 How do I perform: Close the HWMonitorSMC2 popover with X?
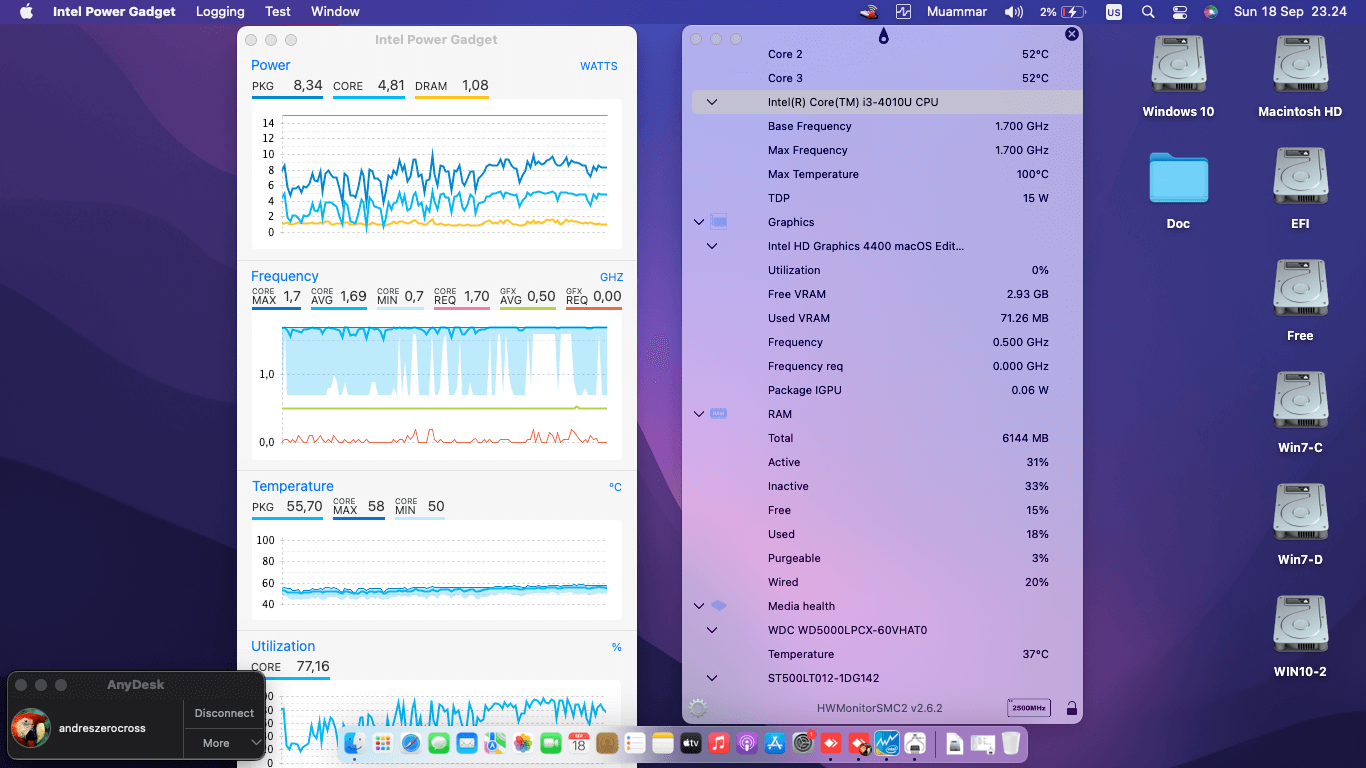tap(1072, 34)
